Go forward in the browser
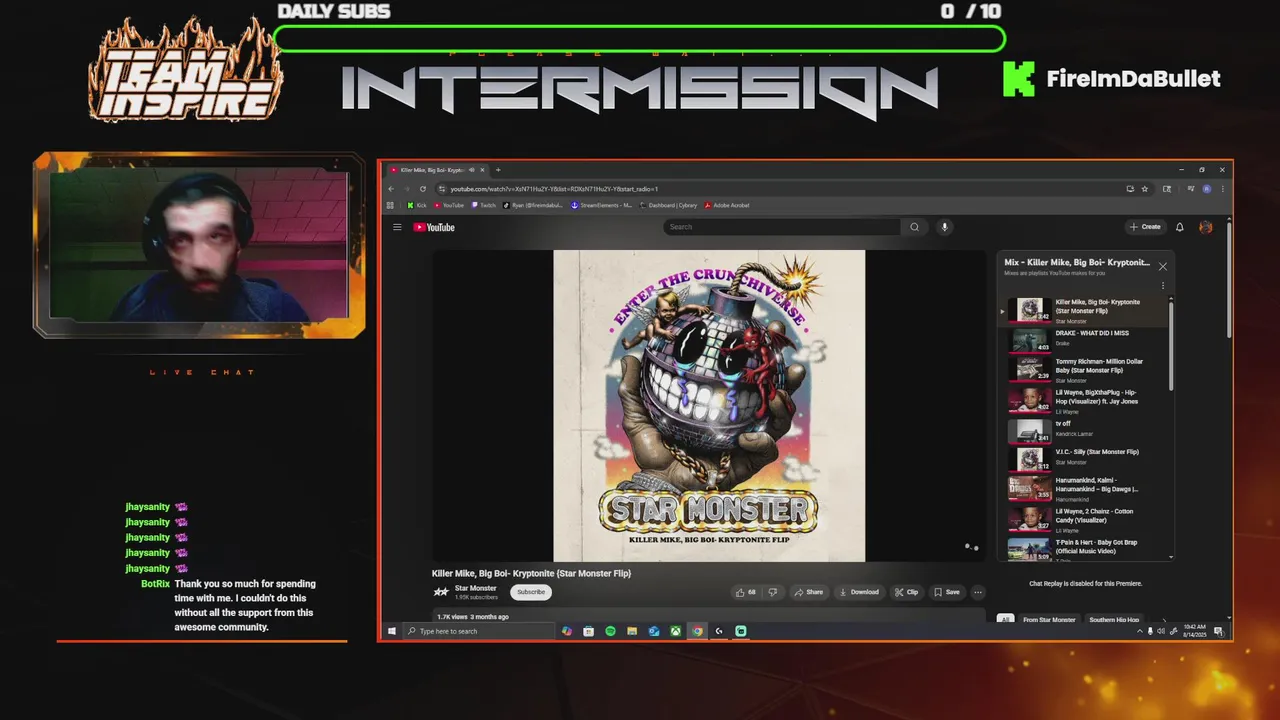This screenshot has height=720, width=1280. [x=406, y=188]
